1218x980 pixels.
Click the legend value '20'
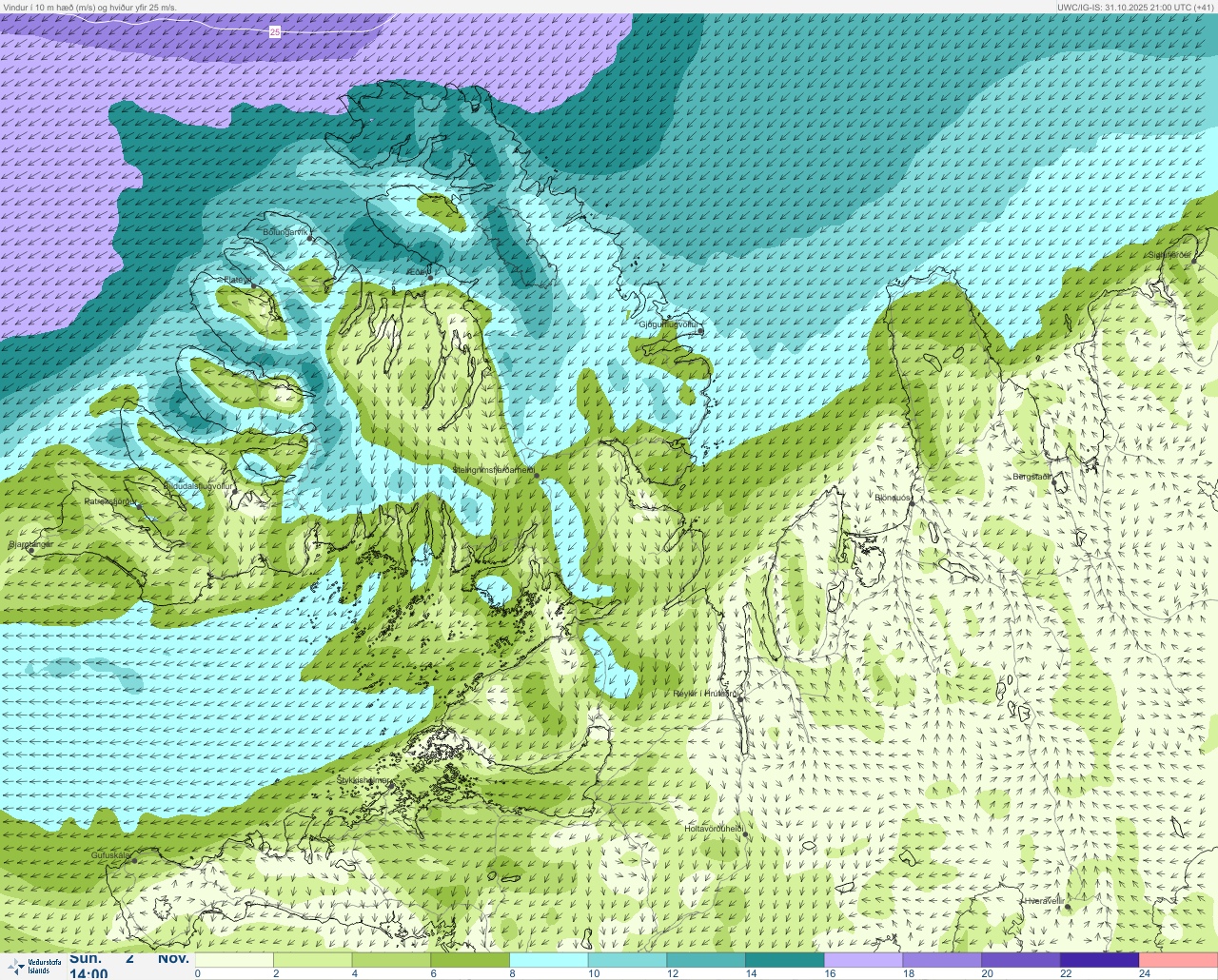click(988, 973)
